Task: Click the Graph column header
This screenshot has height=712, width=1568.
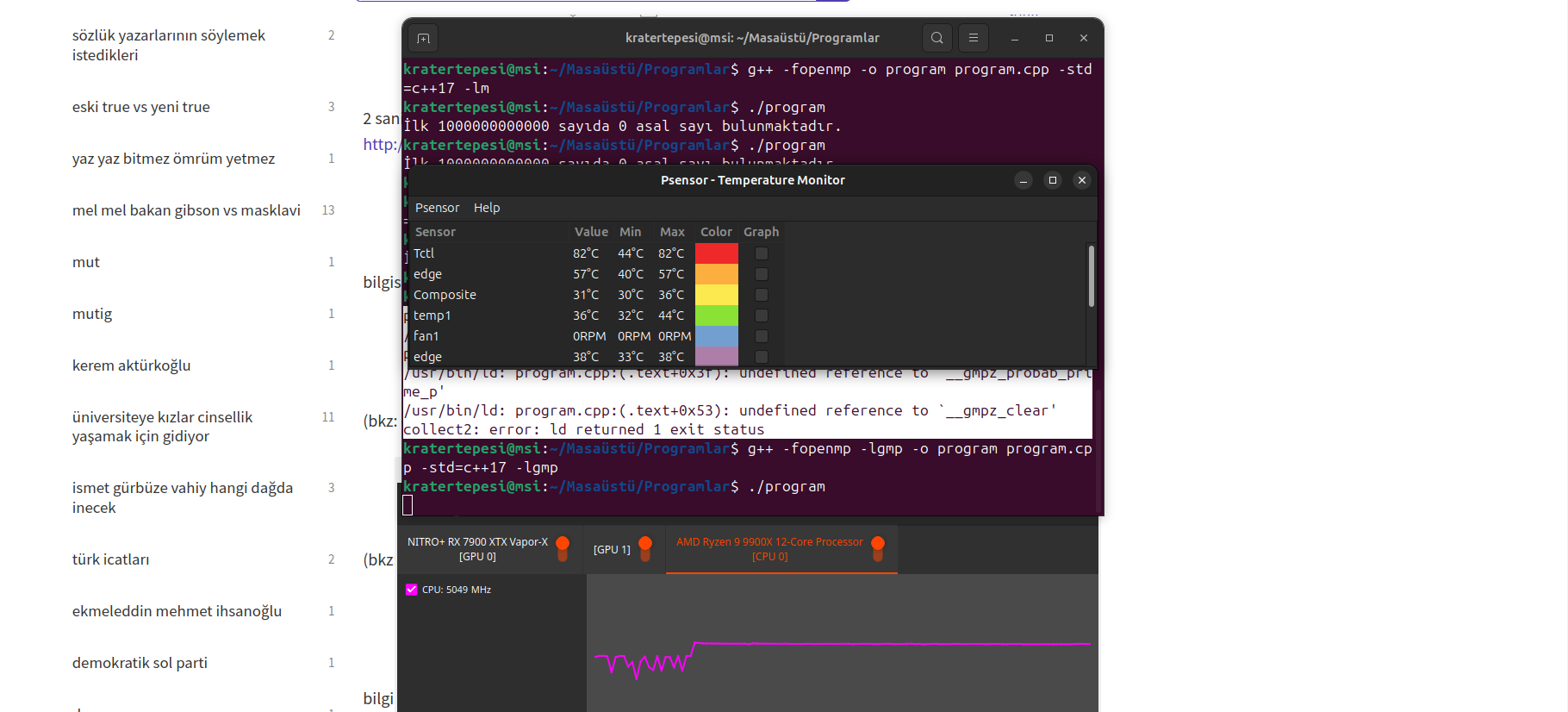Action: pyautogui.click(x=762, y=232)
